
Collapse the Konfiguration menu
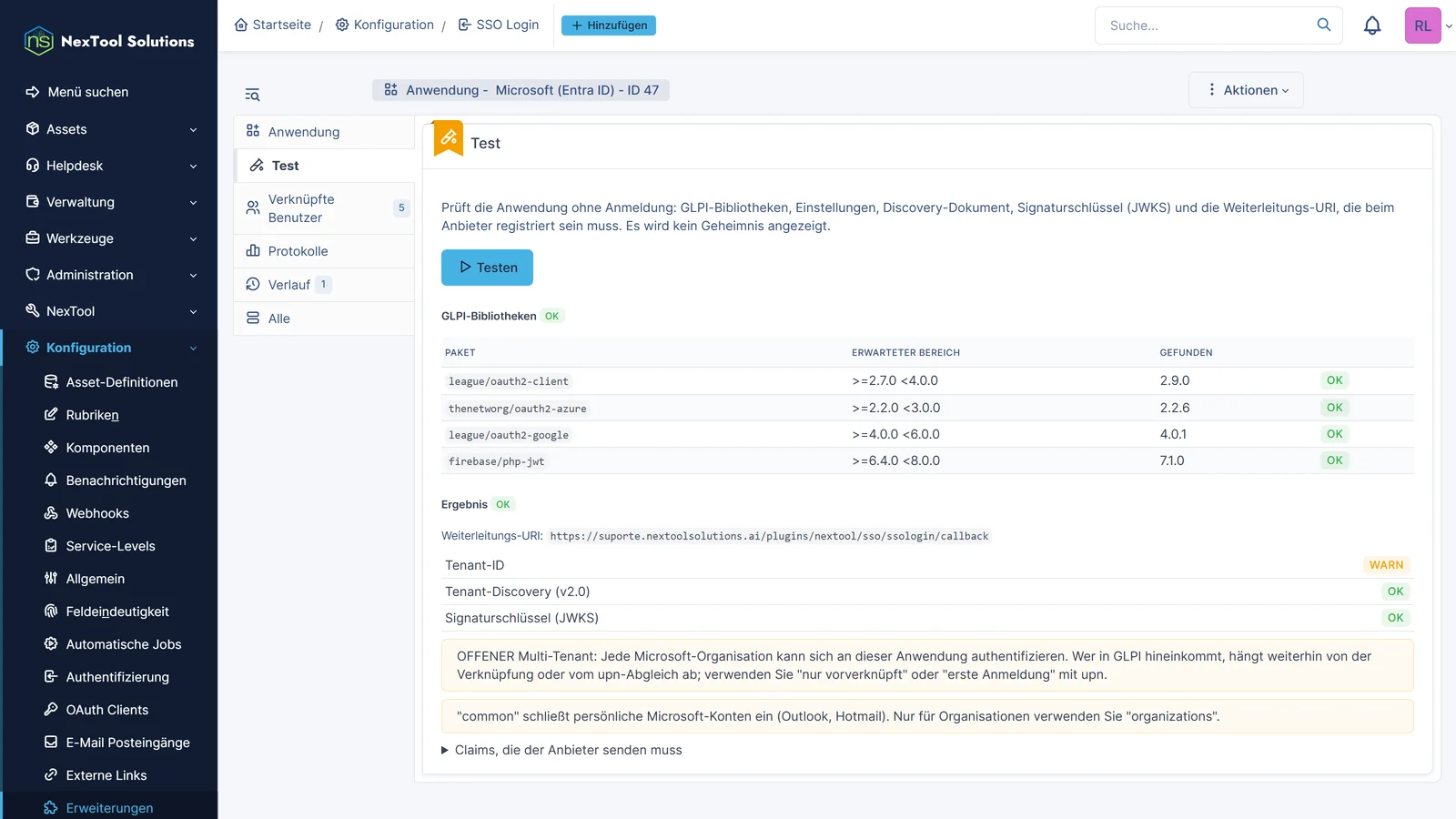(x=109, y=348)
